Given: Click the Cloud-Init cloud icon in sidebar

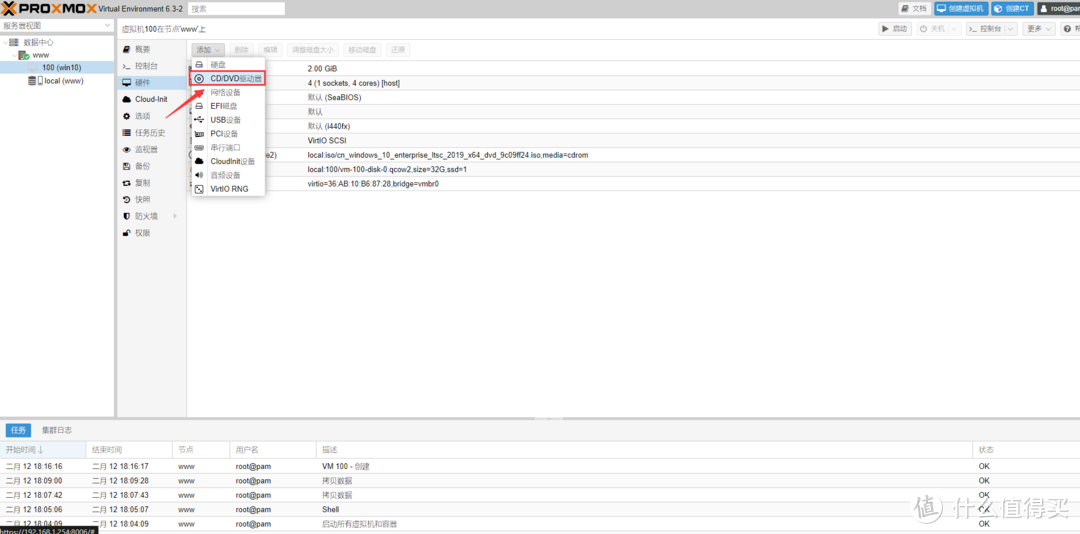Looking at the screenshot, I should click(126, 99).
